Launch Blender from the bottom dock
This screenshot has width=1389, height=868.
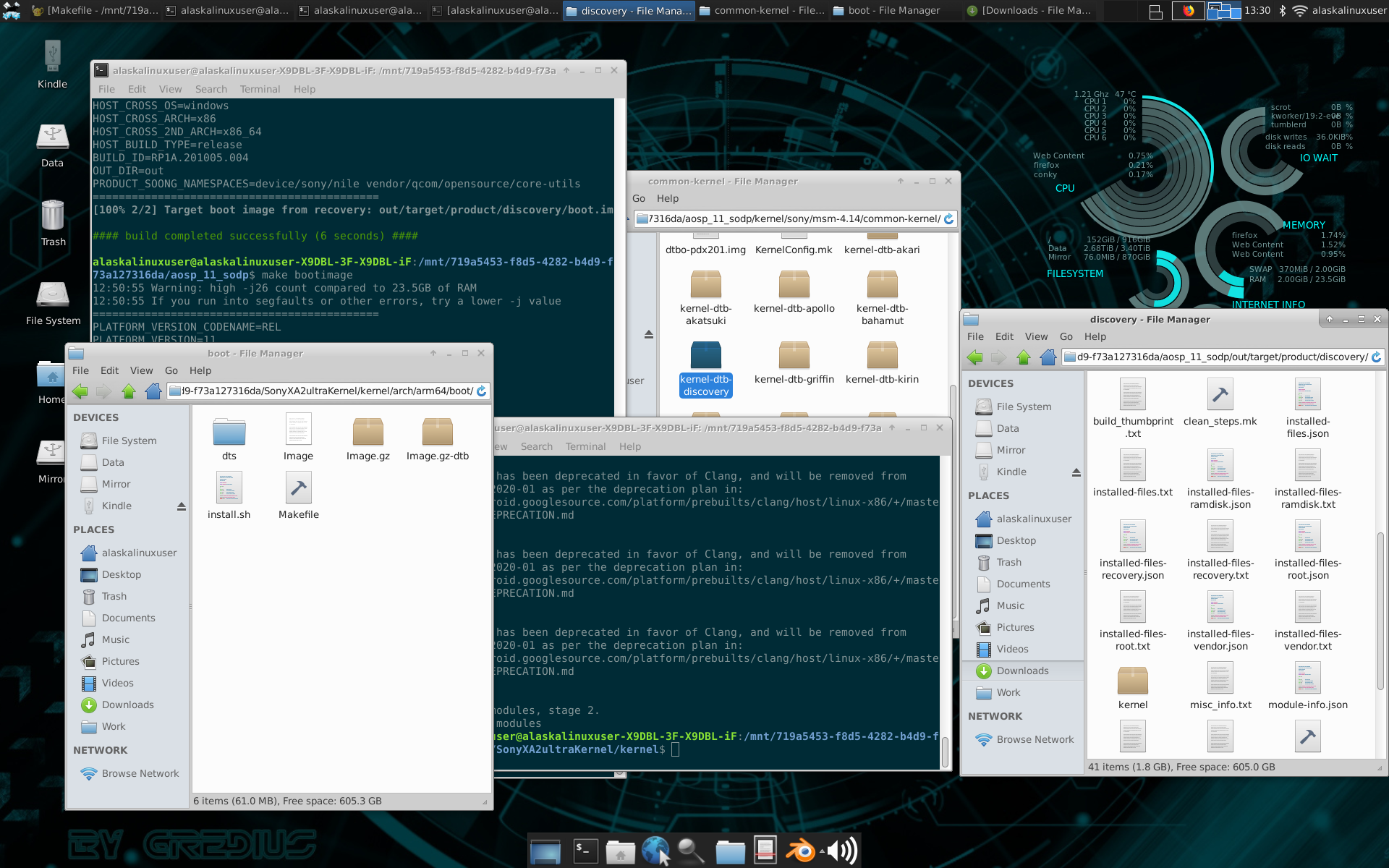(801, 851)
